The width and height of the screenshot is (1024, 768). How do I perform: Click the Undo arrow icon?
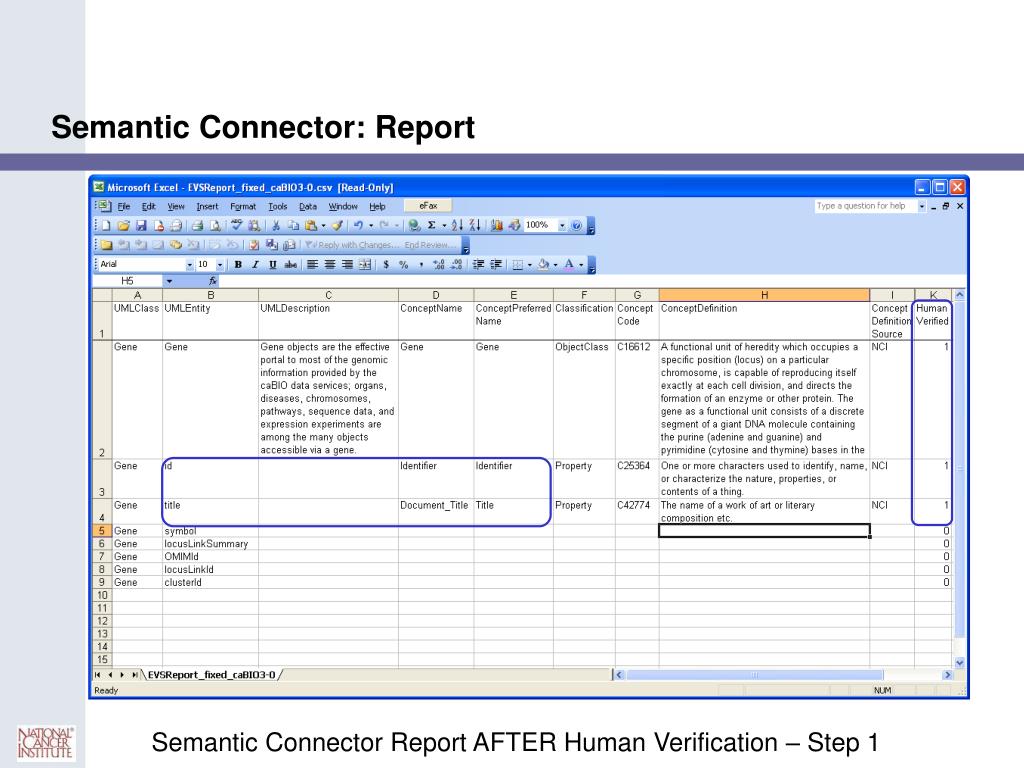(x=359, y=226)
